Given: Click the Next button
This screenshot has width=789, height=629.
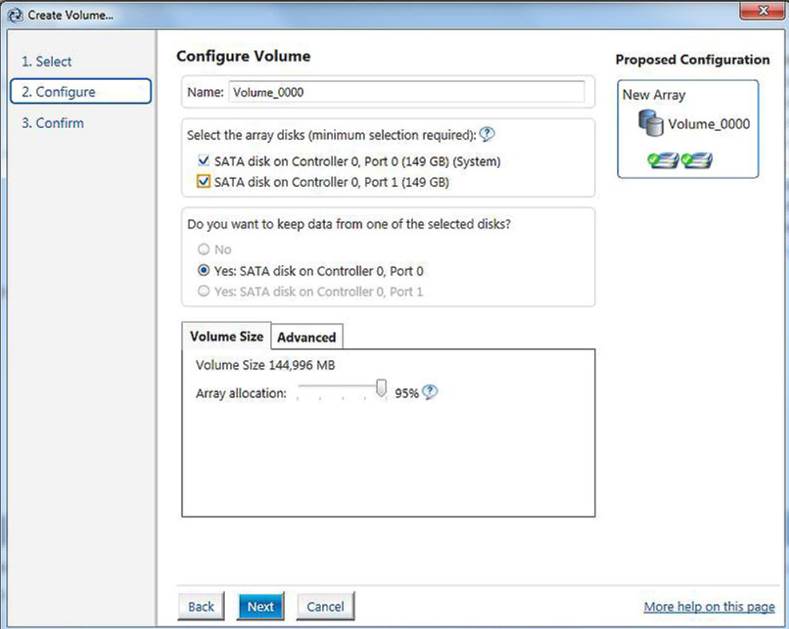Looking at the screenshot, I should coord(261,606).
